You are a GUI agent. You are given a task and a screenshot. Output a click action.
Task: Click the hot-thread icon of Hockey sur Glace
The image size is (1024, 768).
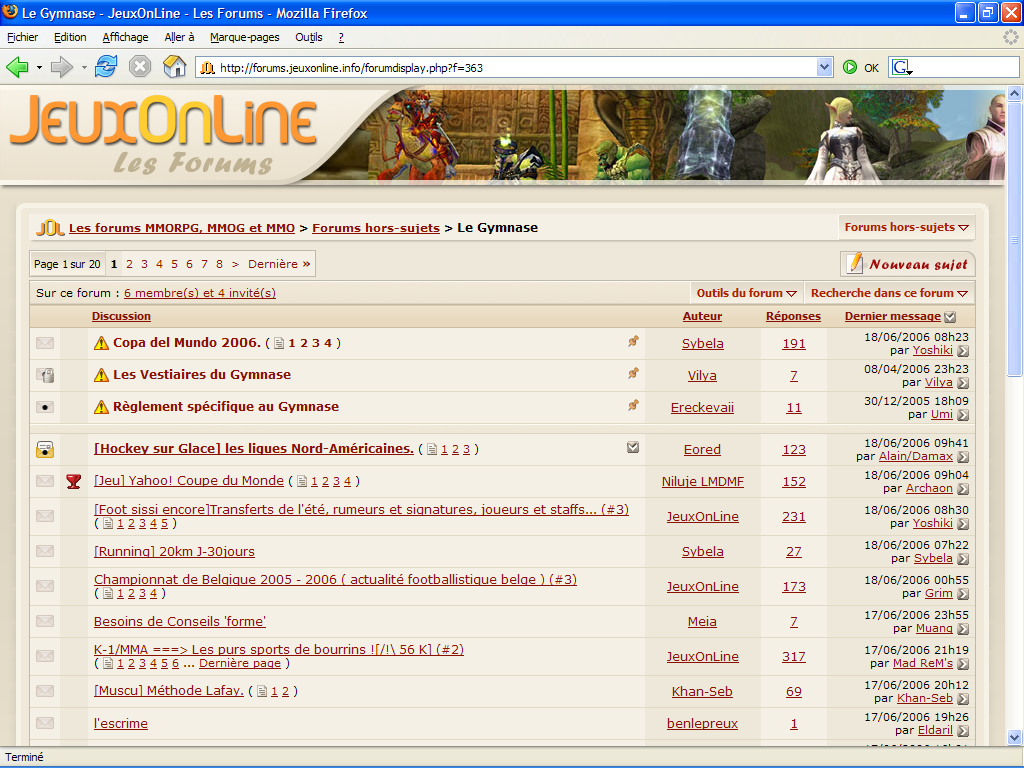45,449
